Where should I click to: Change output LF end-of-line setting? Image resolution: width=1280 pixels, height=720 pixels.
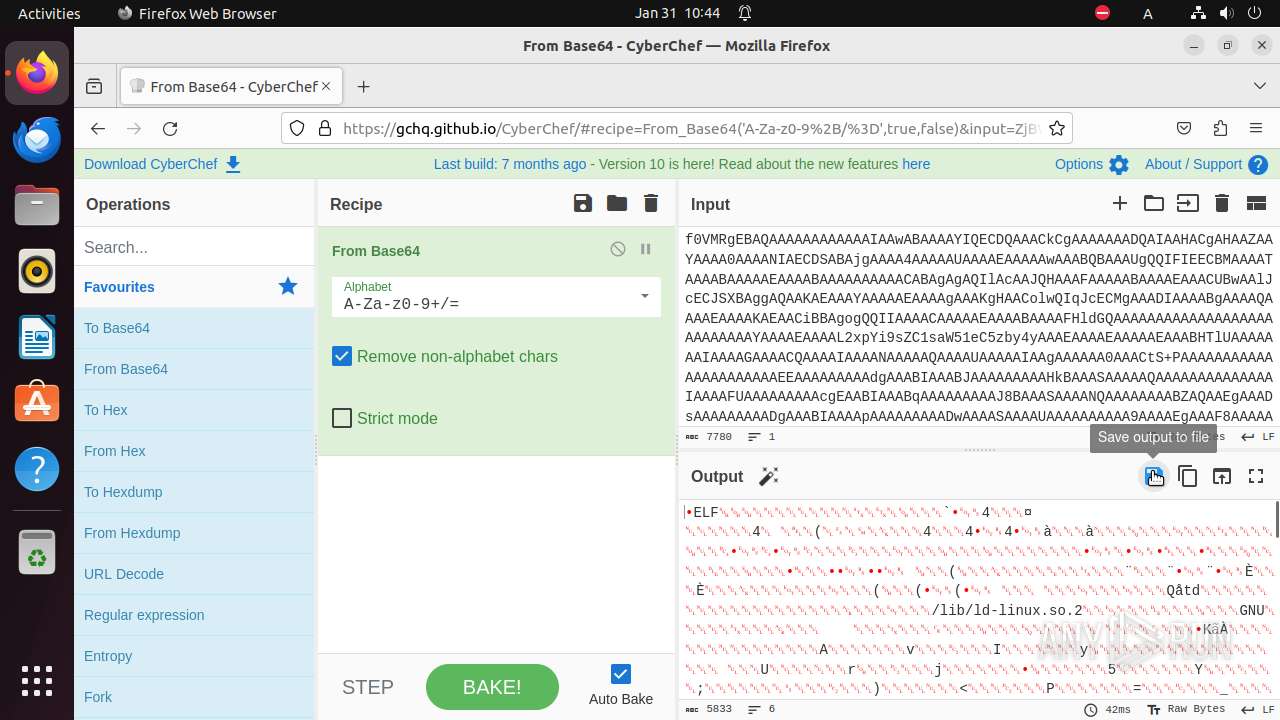(x=1257, y=709)
